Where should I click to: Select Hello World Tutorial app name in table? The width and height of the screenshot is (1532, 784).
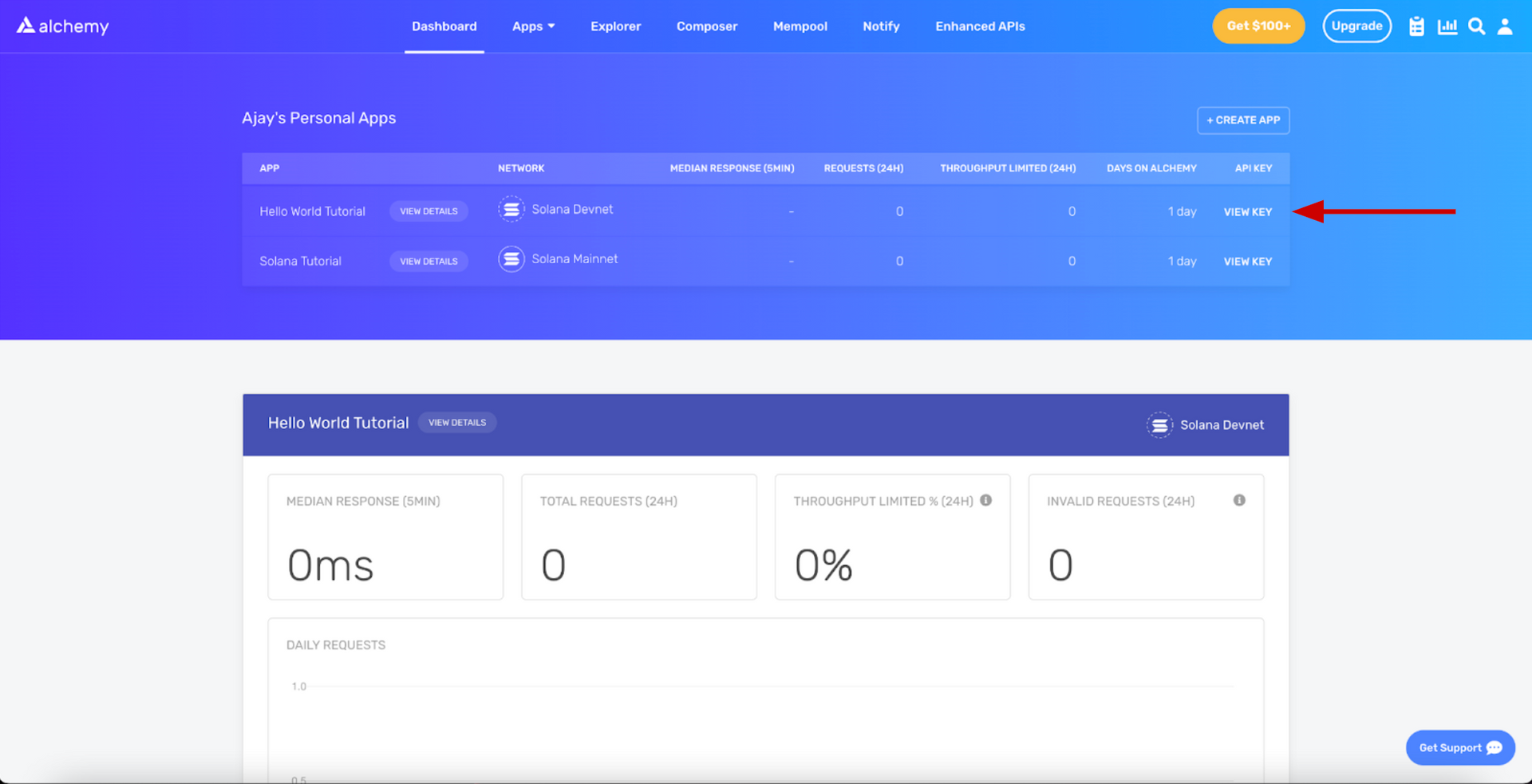tap(312, 211)
